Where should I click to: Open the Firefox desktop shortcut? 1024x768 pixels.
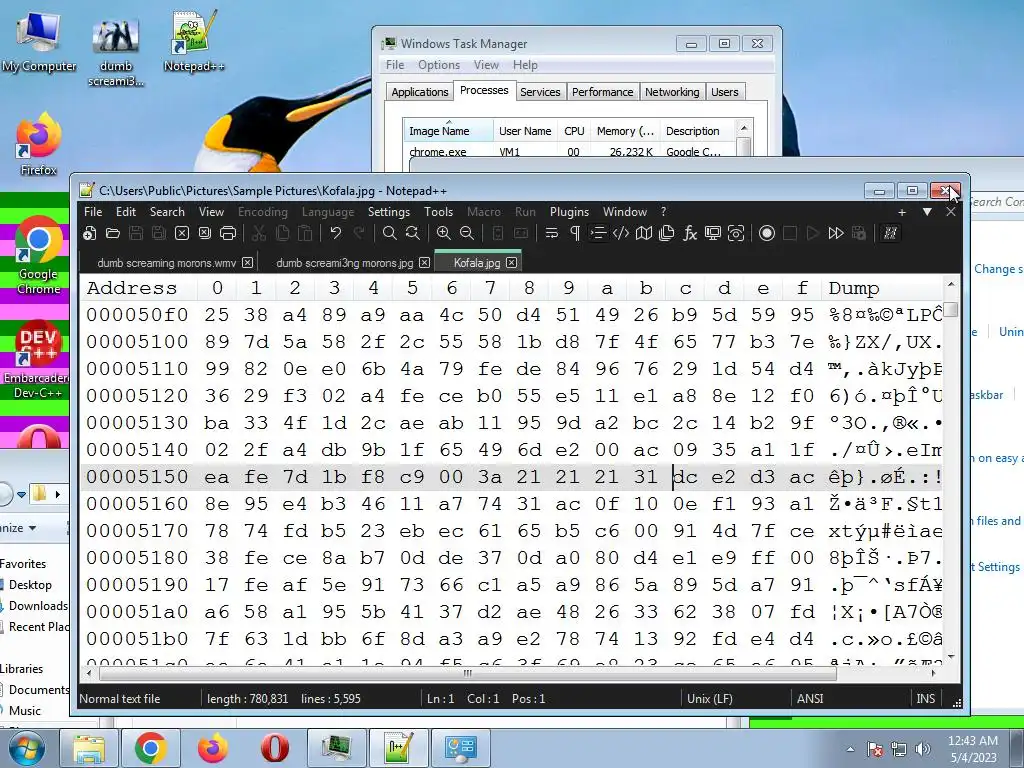[x=39, y=145]
